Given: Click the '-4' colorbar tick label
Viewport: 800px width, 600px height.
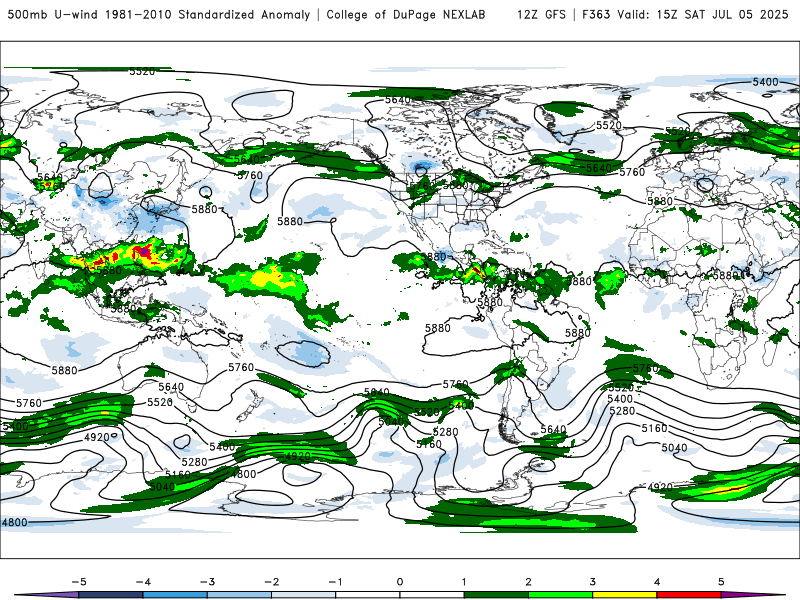Looking at the screenshot, I should coord(143,582).
